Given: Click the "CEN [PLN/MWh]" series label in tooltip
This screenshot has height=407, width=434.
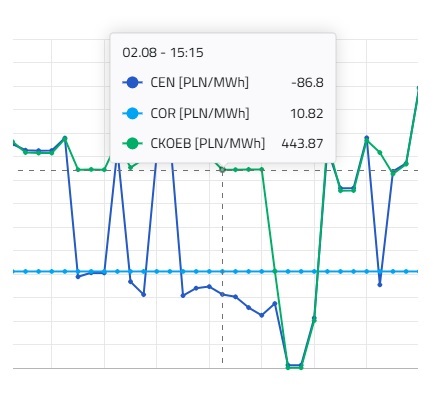Looking at the screenshot, I should point(199,82).
